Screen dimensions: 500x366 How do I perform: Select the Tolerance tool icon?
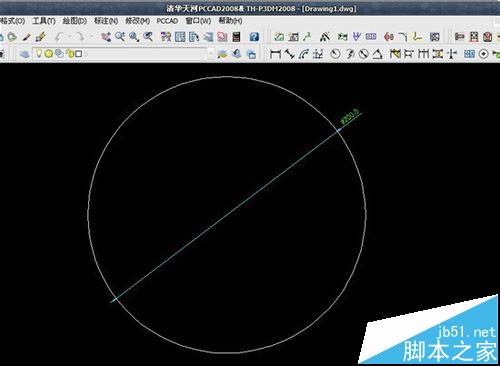[469, 54]
